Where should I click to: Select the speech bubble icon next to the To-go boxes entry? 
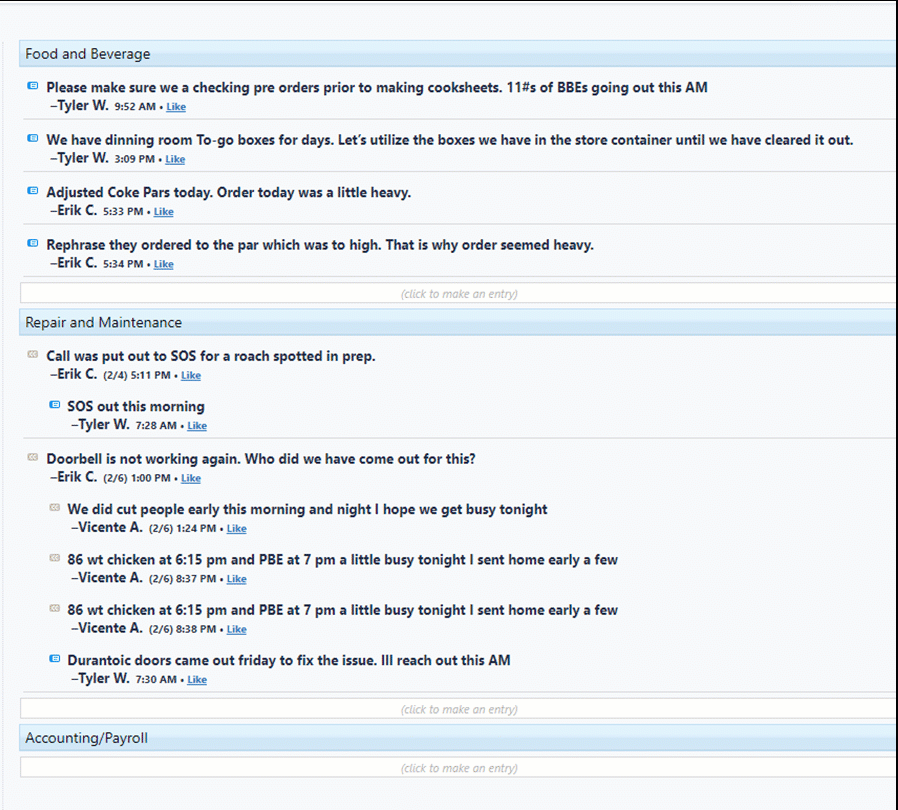31,138
